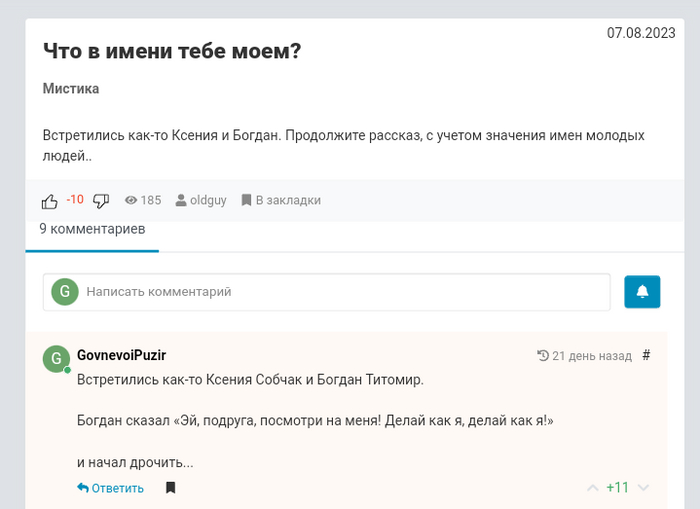This screenshot has width=700, height=509.
Task: Open GovnevoiPuzir's avatar
Action: pos(56,359)
